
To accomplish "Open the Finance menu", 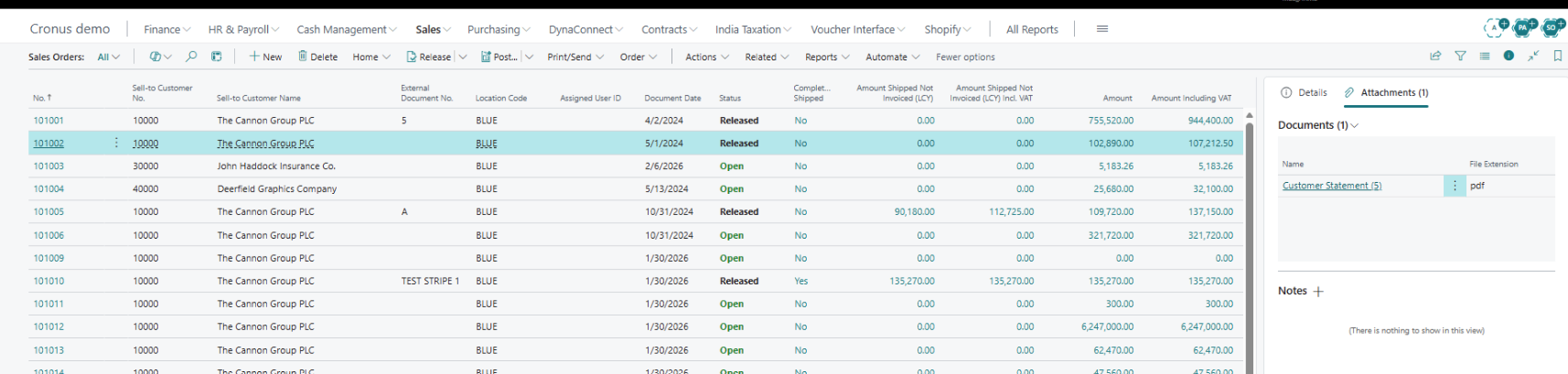I will (166, 29).
